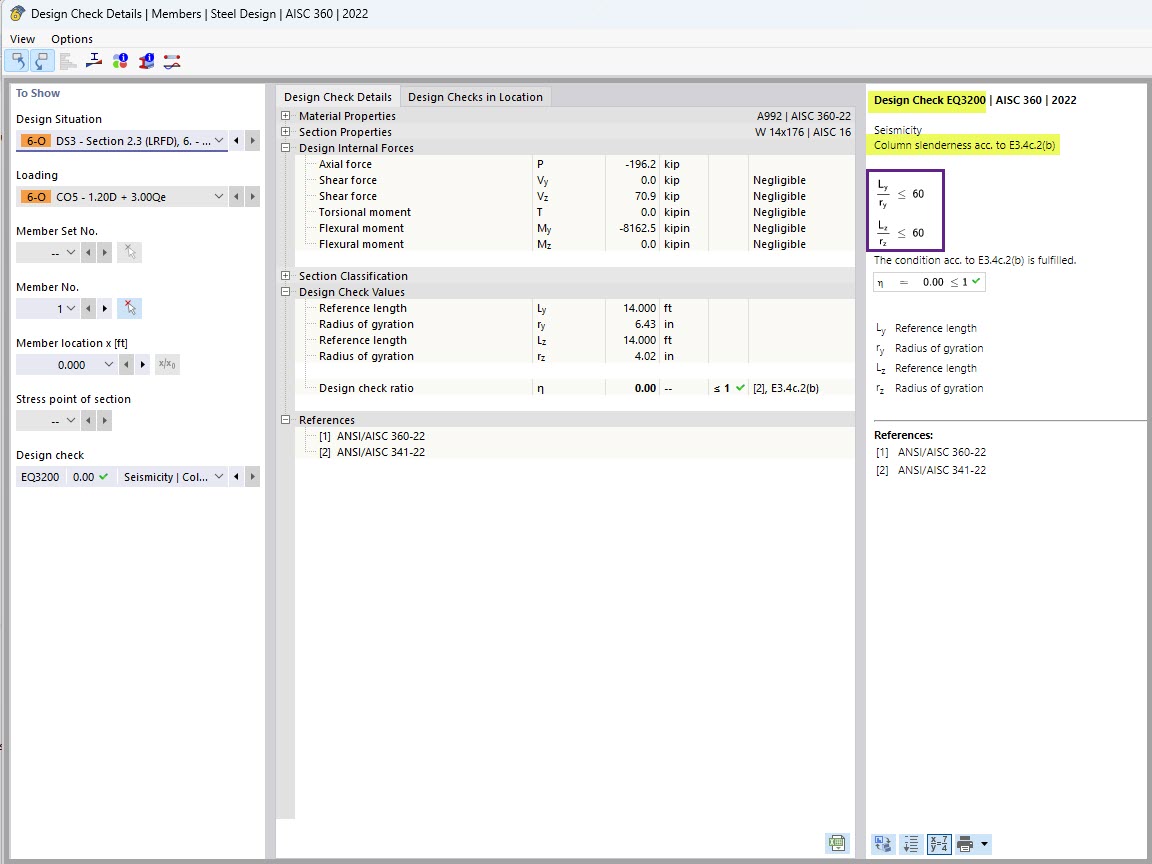Click the printer dropdown arrow
The height and width of the screenshot is (864, 1152).
point(983,843)
